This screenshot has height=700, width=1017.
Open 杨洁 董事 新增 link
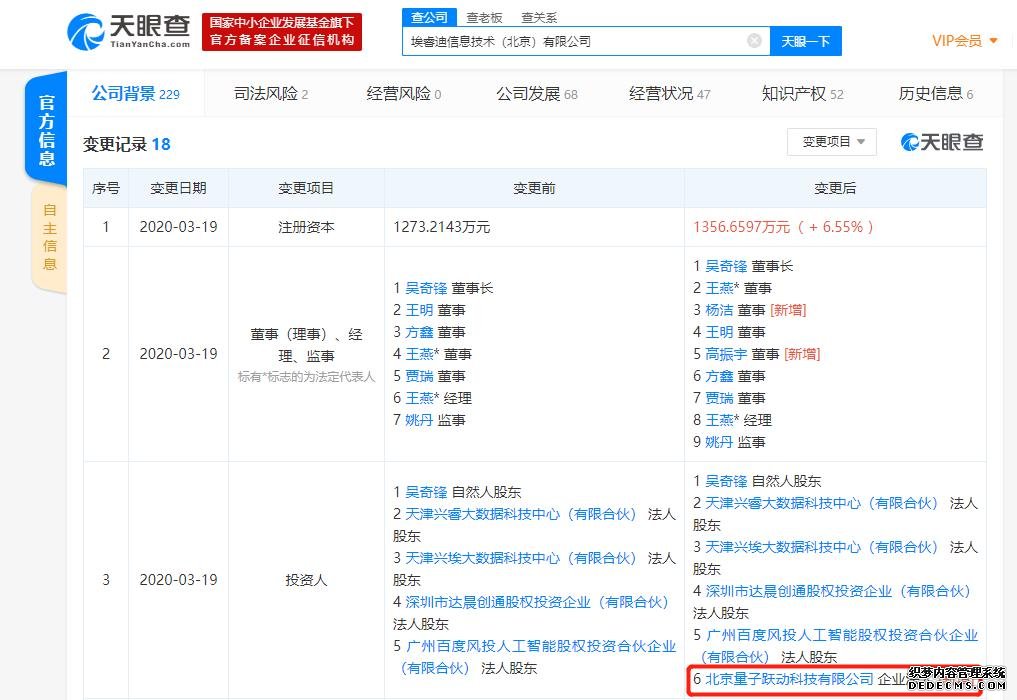click(719, 310)
